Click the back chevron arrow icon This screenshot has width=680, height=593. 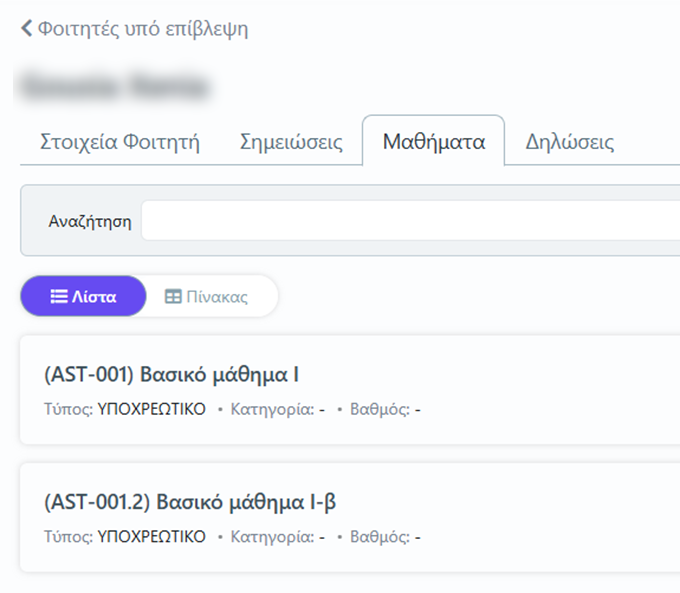tap(26, 29)
